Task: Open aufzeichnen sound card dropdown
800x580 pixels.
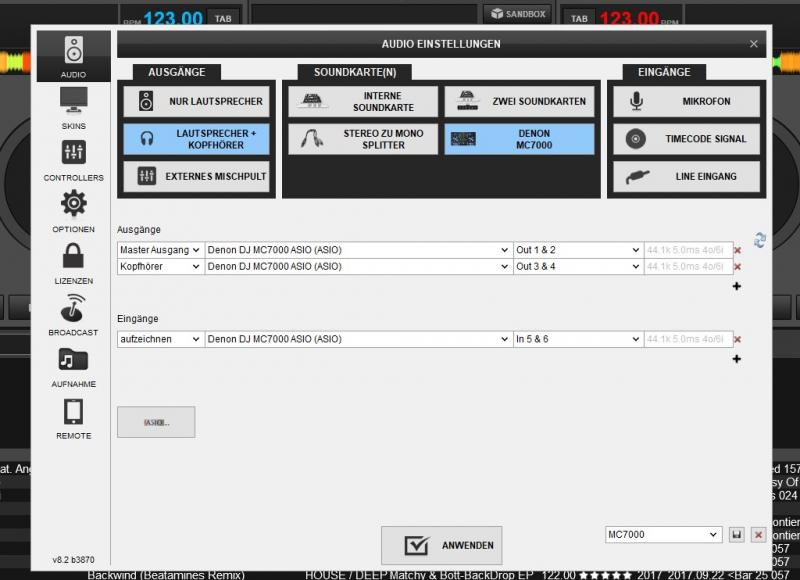Action: [x=358, y=339]
